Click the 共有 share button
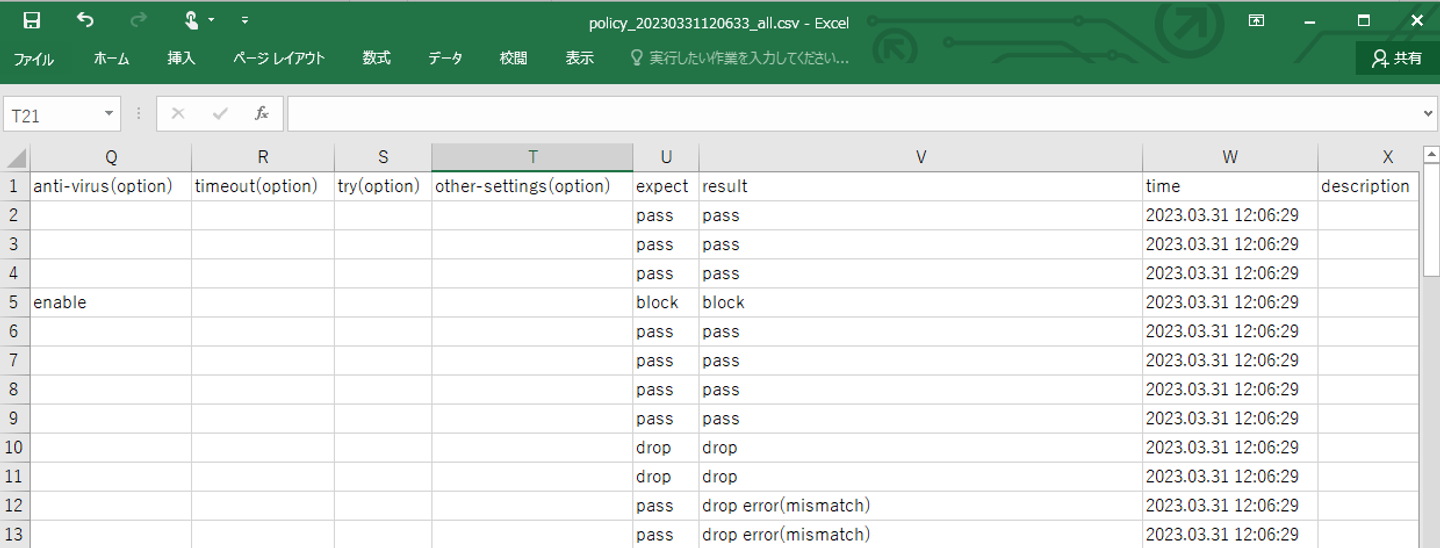Screen dimensions: 1440x548 coord(1397,59)
